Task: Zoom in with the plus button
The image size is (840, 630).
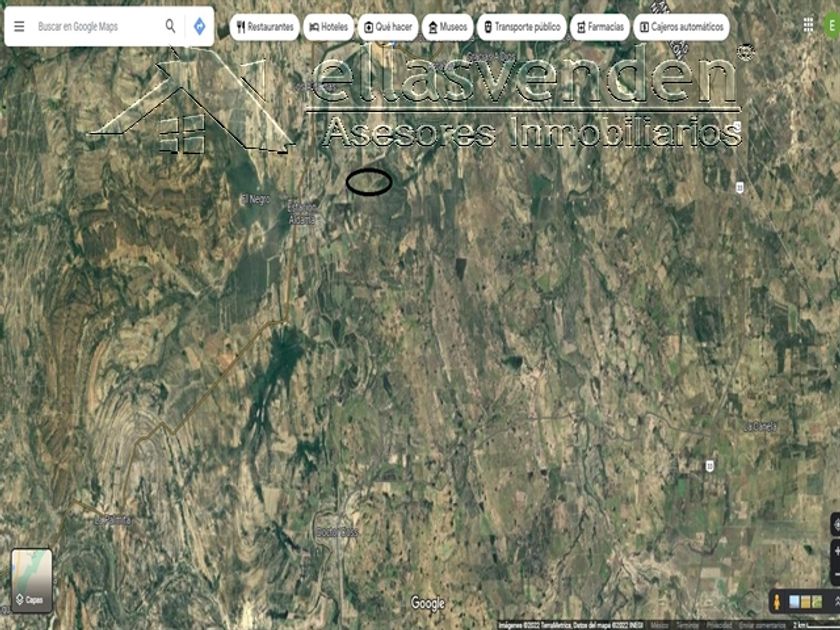Action: (837, 551)
